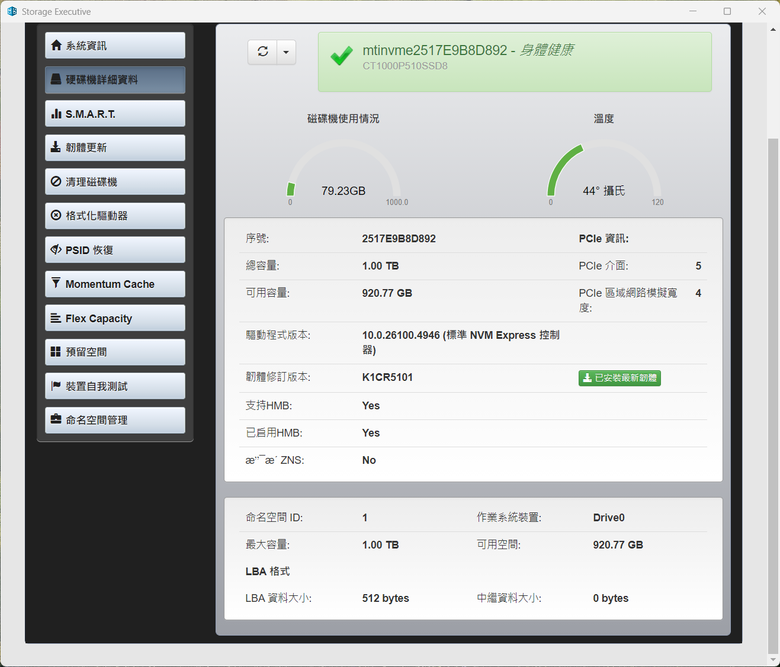Open 硬碟機詳細資料 in the sidebar
The height and width of the screenshot is (667, 780).
click(115, 80)
